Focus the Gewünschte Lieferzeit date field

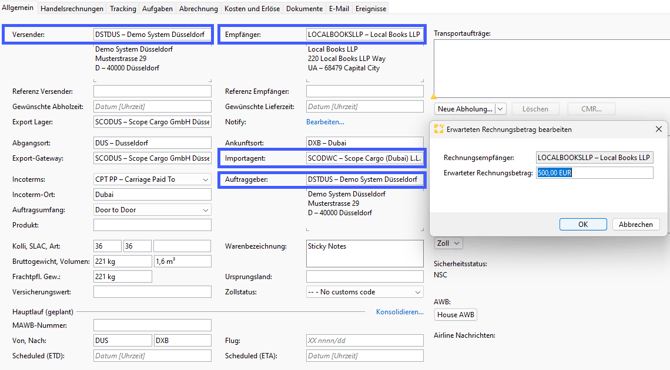pyautogui.click(x=364, y=106)
